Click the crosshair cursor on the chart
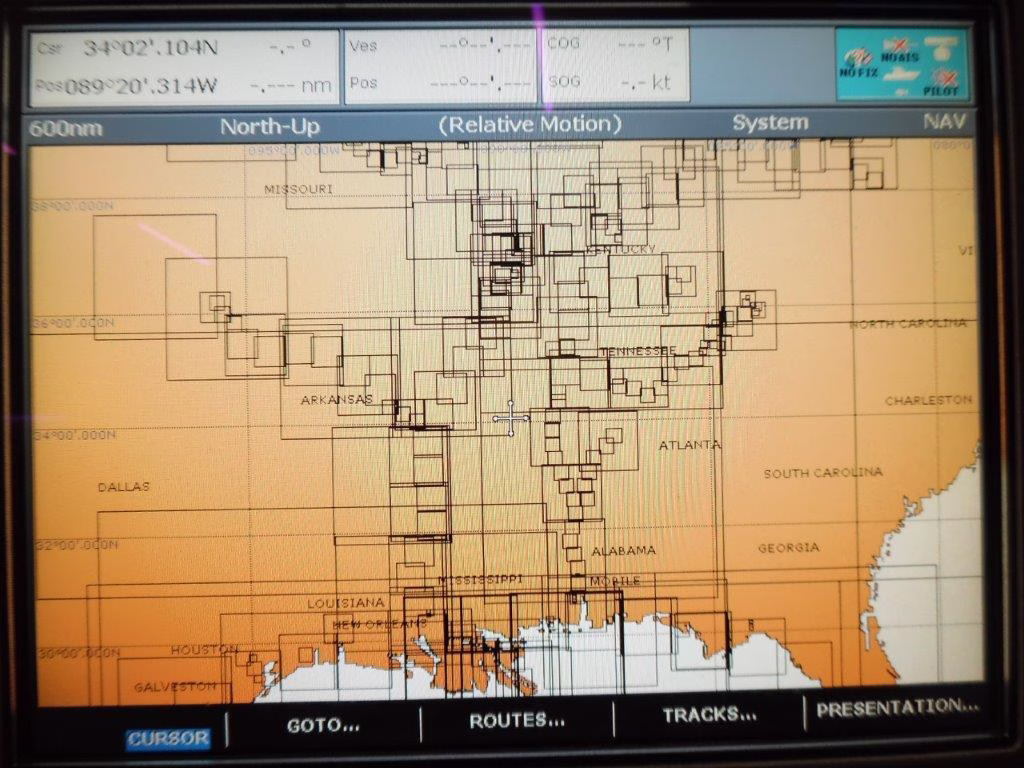 click(511, 418)
